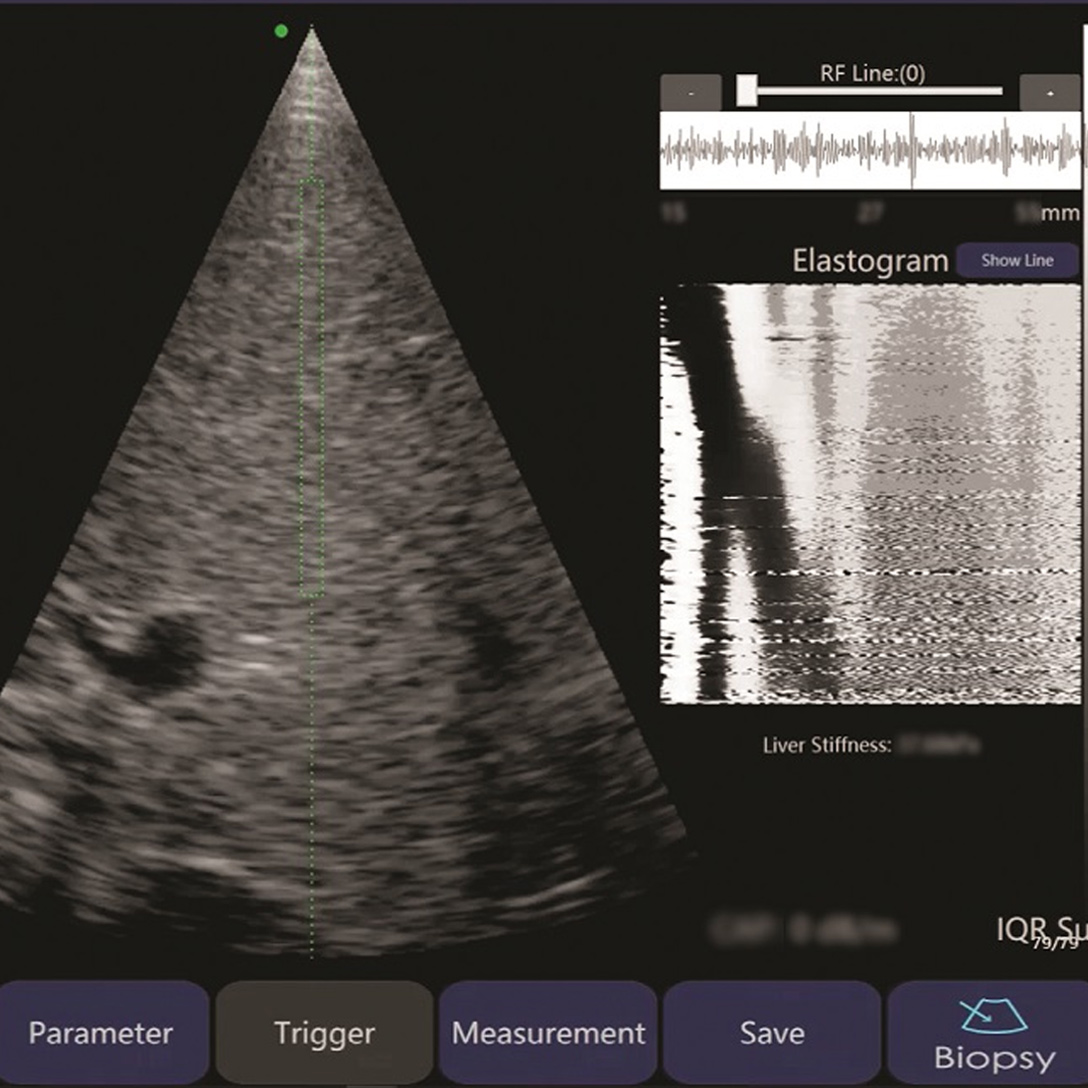Save the current scan

coord(772,1033)
